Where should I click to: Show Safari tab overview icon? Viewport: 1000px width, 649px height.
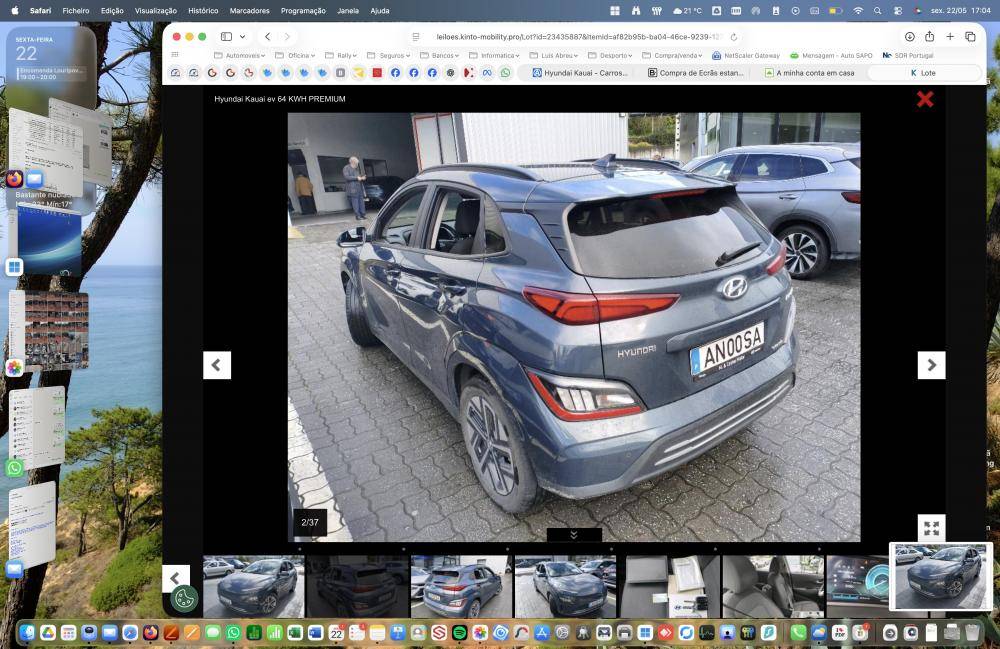click(970, 36)
